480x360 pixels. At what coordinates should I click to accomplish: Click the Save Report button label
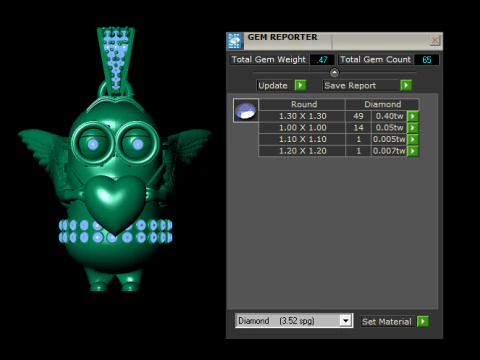[350, 86]
